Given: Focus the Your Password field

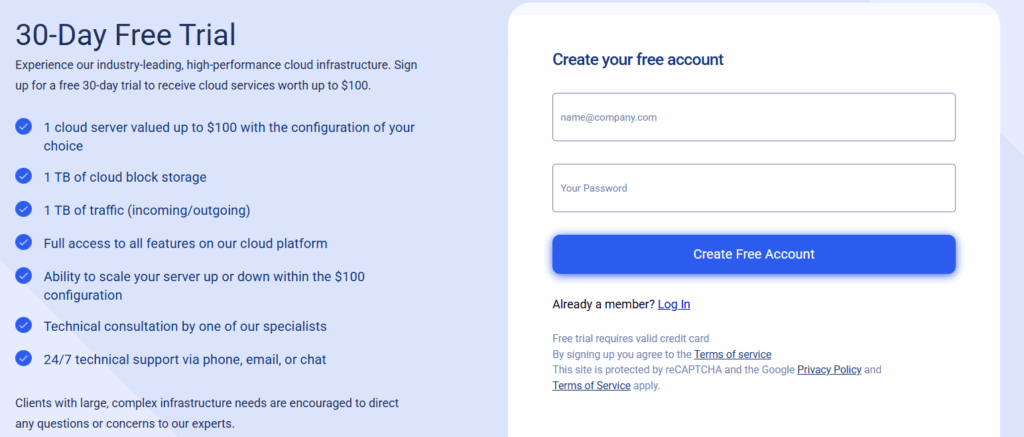Looking at the screenshot, I should click(754, 187).
